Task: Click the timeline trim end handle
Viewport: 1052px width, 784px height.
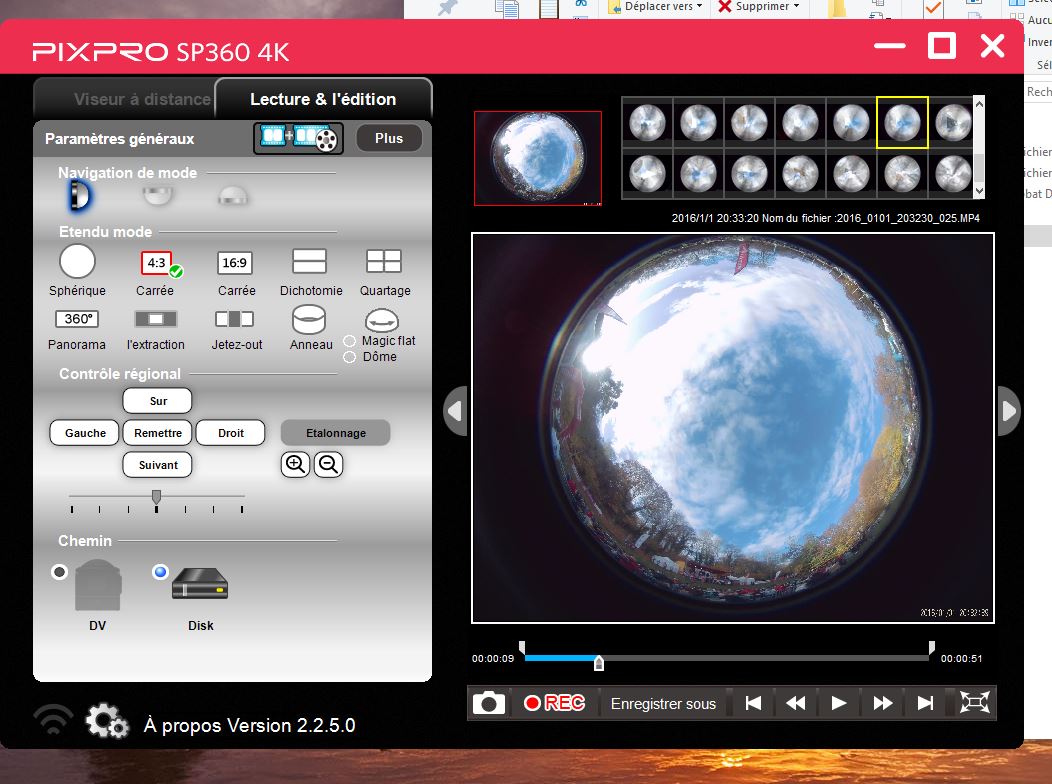Action: [931, 647]
